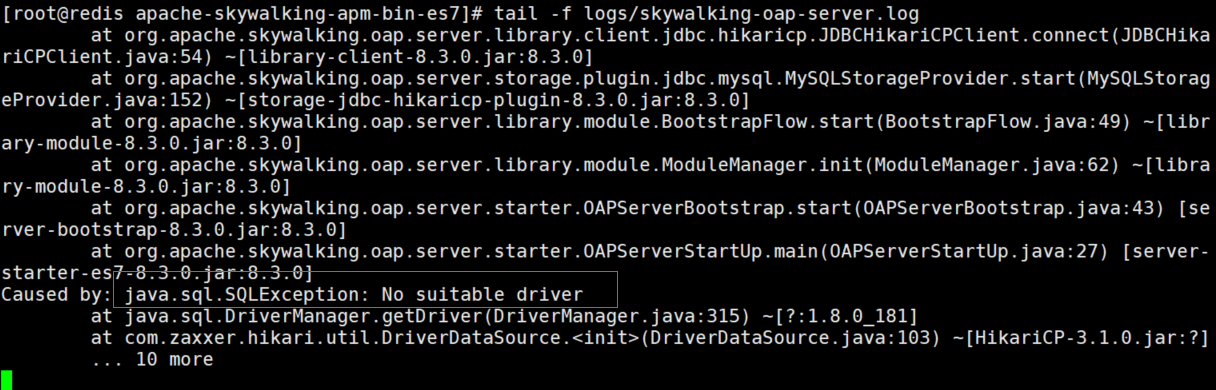This screenshot has height=390, width=1216.
Task: Click the '... 10 more' line
Action: [152, 358]
